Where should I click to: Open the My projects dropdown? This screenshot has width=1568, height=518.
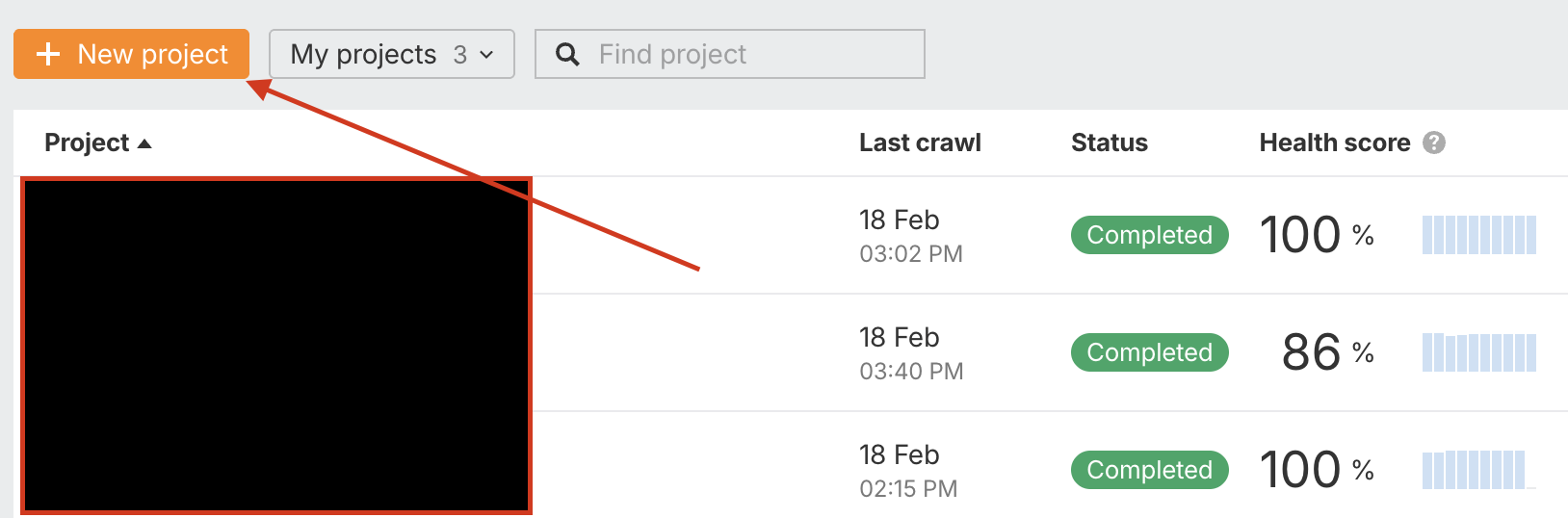(391, 54)
